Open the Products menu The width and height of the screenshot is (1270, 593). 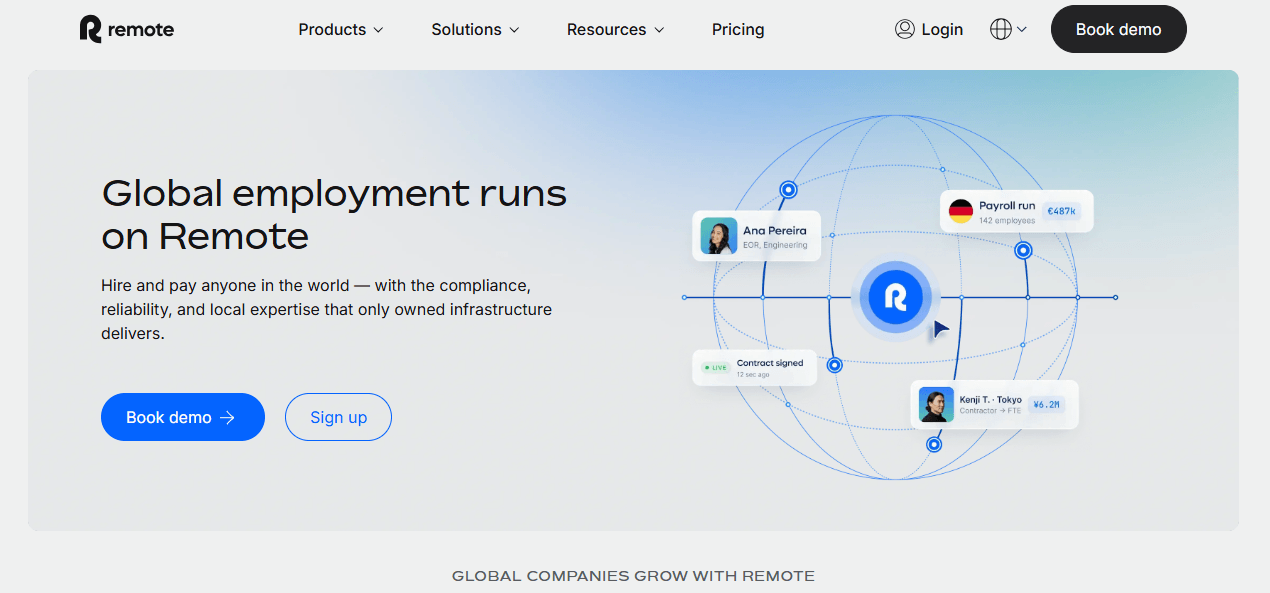(x=341, y=29)
